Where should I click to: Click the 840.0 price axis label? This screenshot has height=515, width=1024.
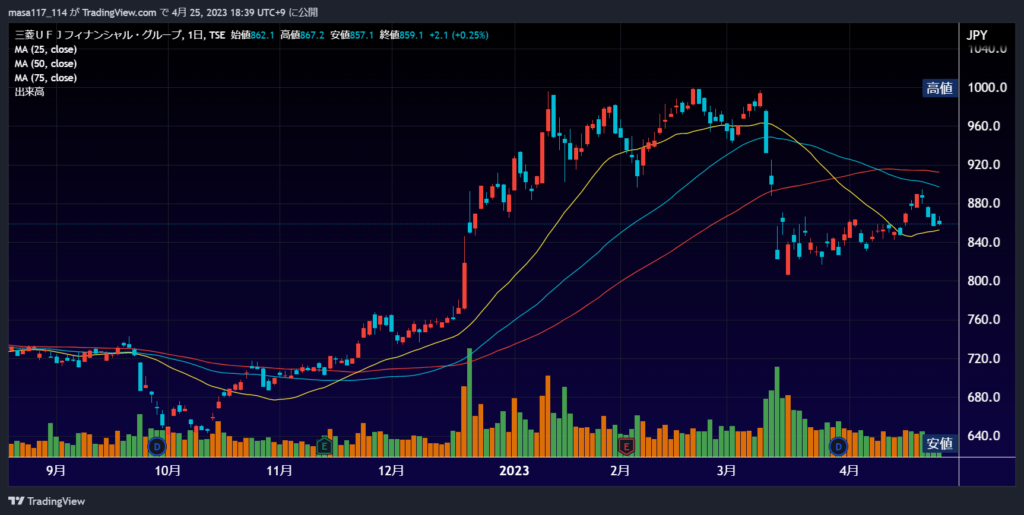pos(984,243)
